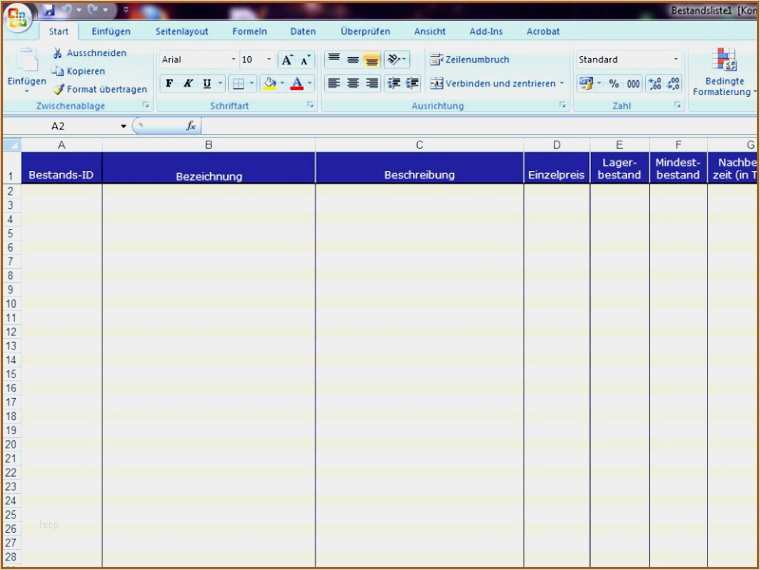The height and width of the screenshot is (570, 760).
Task: Click the yellow fill color bucket
Action: (269, 84)
